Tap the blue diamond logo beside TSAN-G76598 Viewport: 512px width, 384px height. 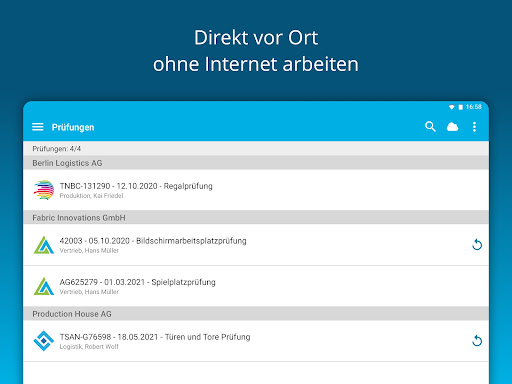click(x=44, y=341)
